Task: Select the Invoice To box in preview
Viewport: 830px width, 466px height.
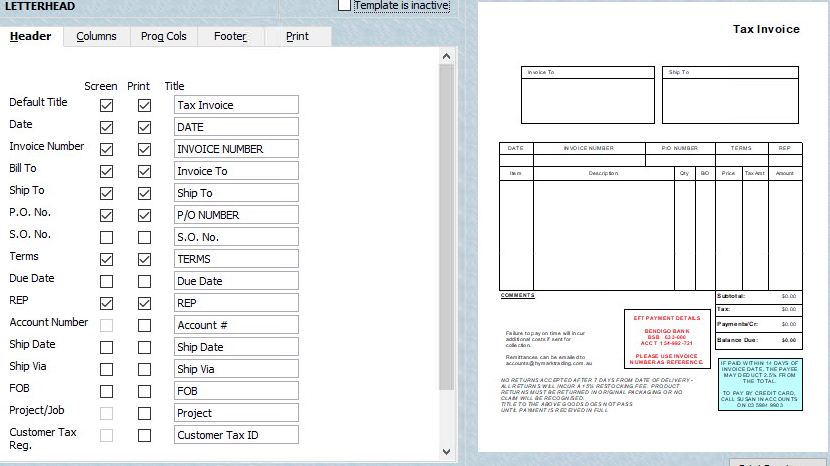Action: (x=588, y=95)
